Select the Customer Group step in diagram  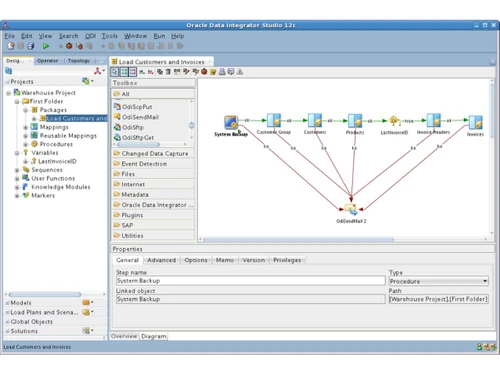pyautogui.click(x=274, y=121)
